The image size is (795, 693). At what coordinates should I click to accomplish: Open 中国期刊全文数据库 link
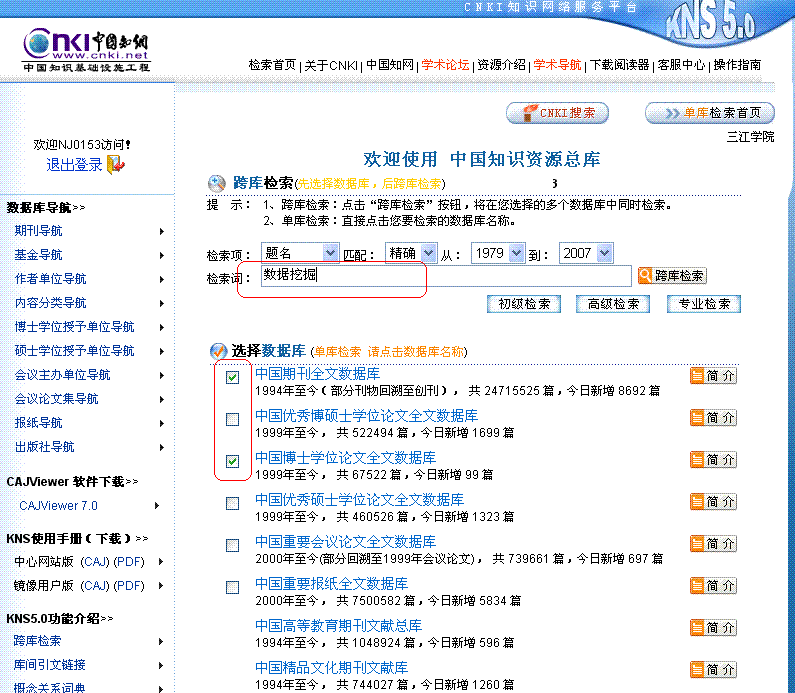click(x=317, y=374)
